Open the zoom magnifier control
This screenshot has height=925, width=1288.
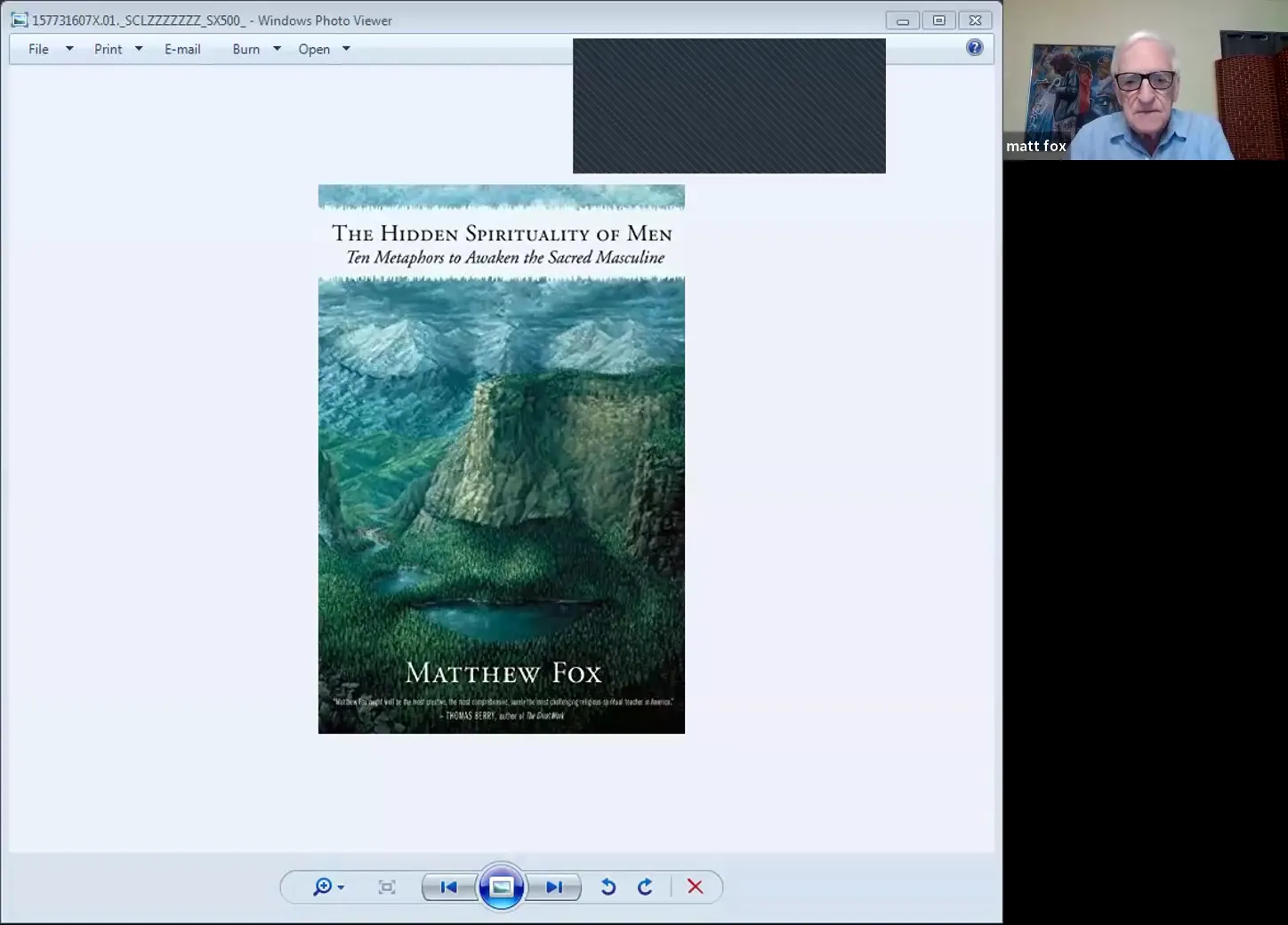pyautogui.click(x=322, y=887)
